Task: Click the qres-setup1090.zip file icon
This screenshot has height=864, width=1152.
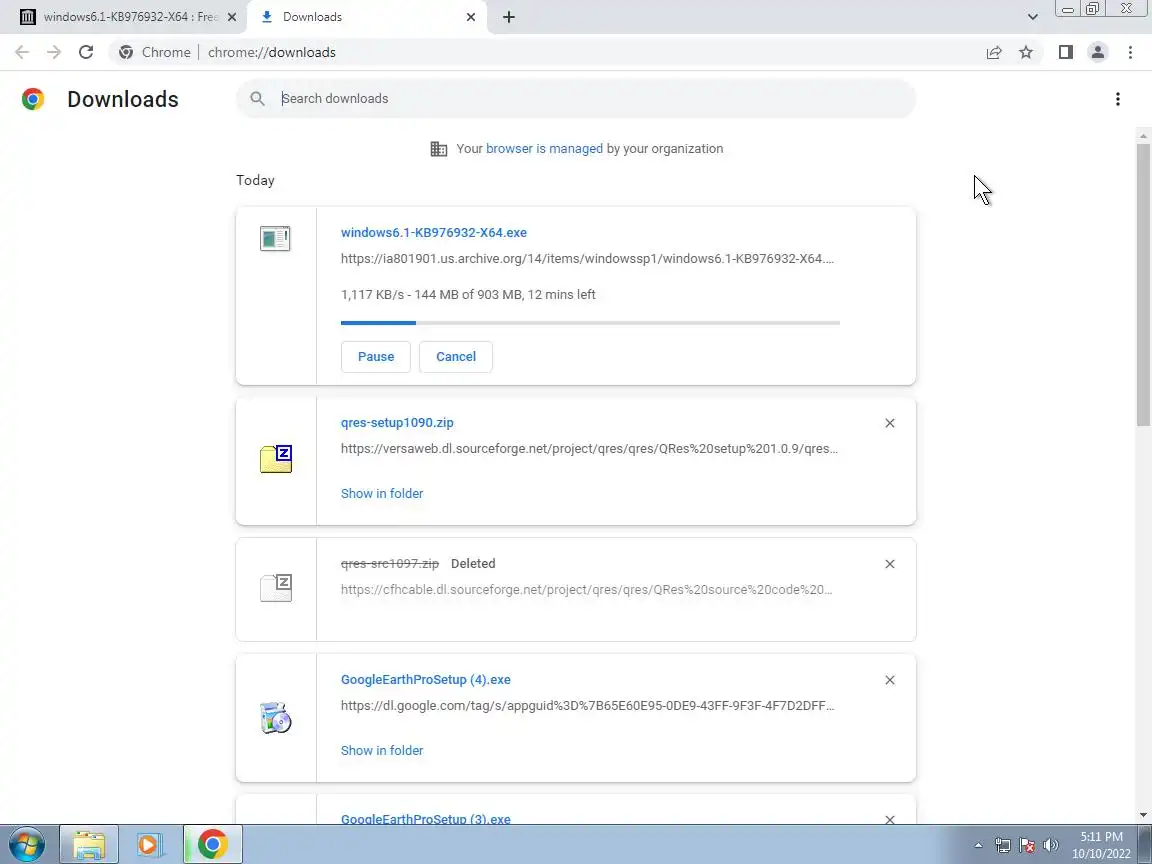Action: pos(276,458)
